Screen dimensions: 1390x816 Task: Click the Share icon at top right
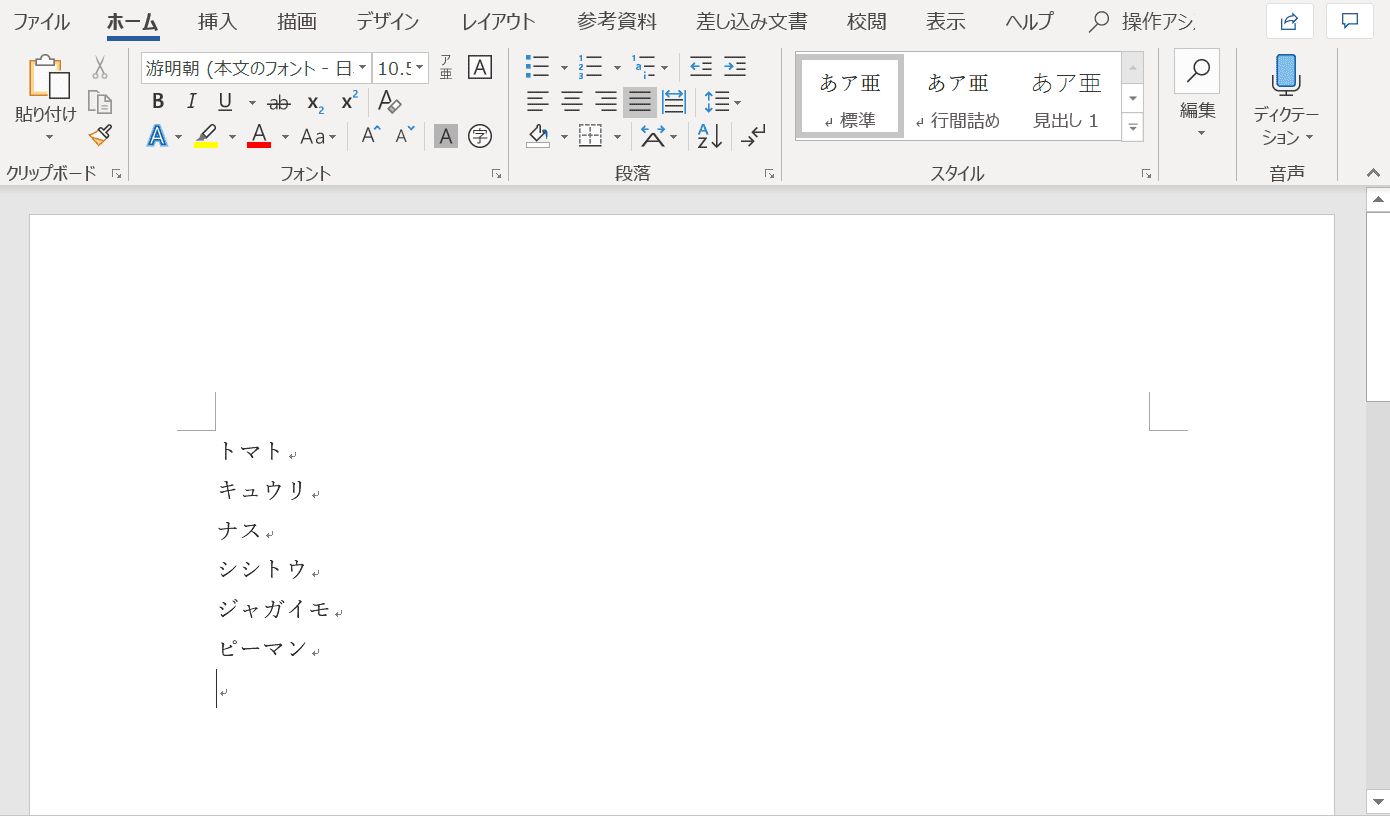(1290, 21)
